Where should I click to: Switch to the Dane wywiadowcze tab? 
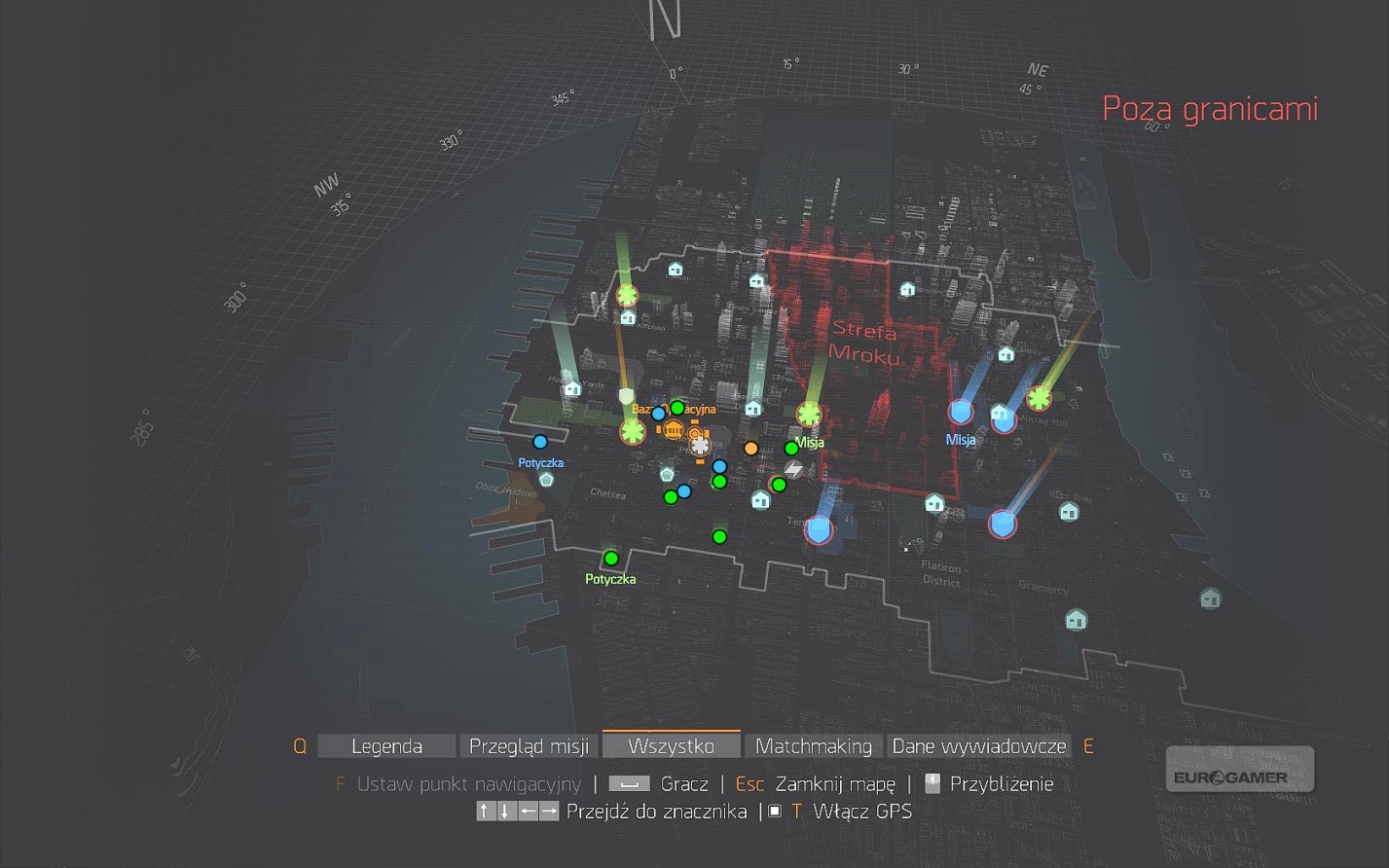[x=979, y=746]
